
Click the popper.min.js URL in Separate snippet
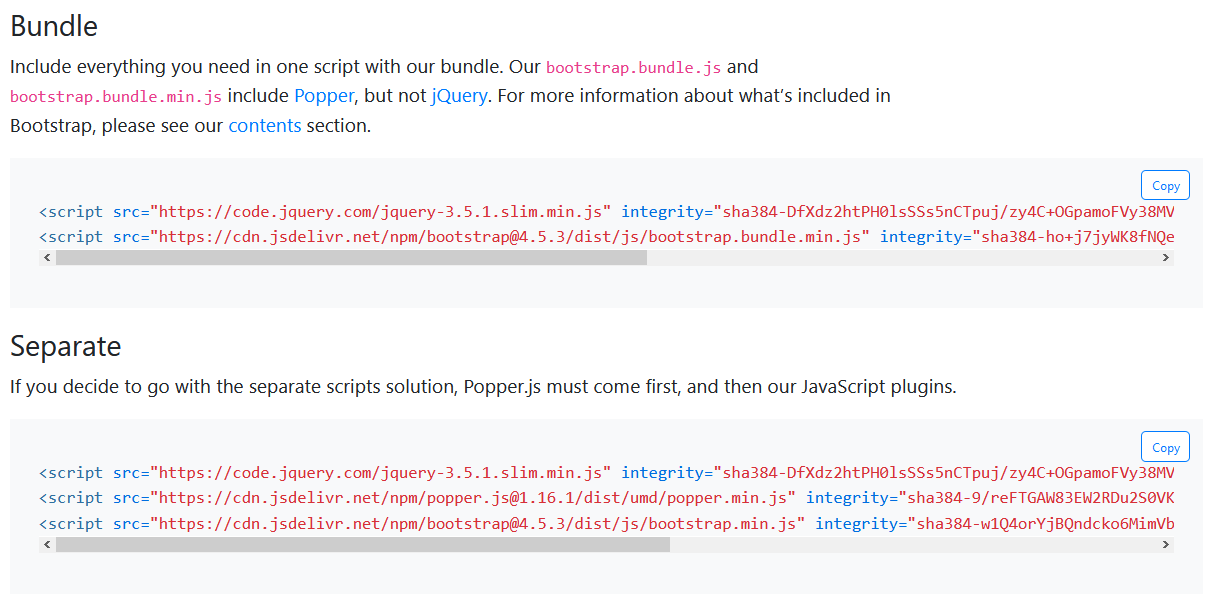(473, 498)
